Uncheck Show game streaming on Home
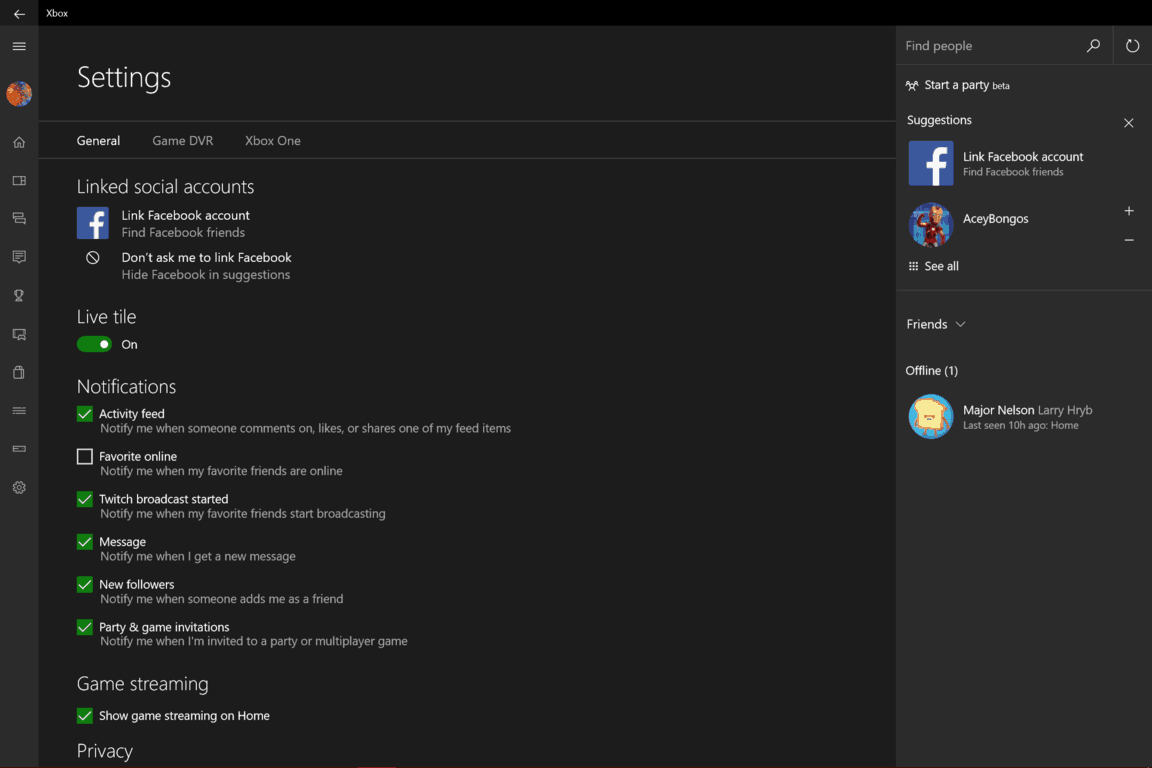Viewport: 1152px width, 768px height. [84, 716]
